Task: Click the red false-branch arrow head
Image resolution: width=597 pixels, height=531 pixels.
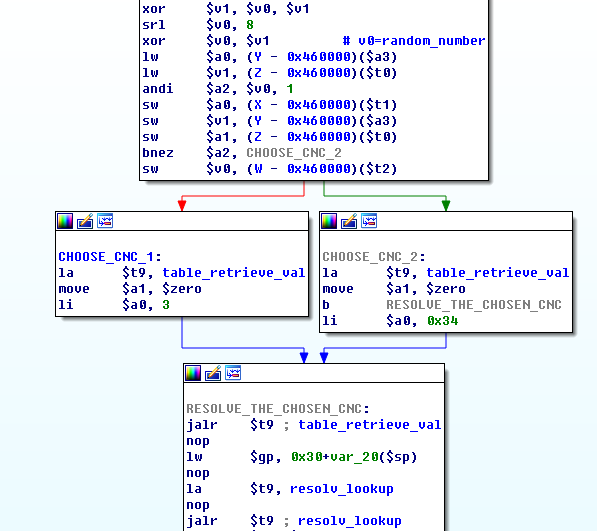Action: pyautogui.click(x=182, y=206)
